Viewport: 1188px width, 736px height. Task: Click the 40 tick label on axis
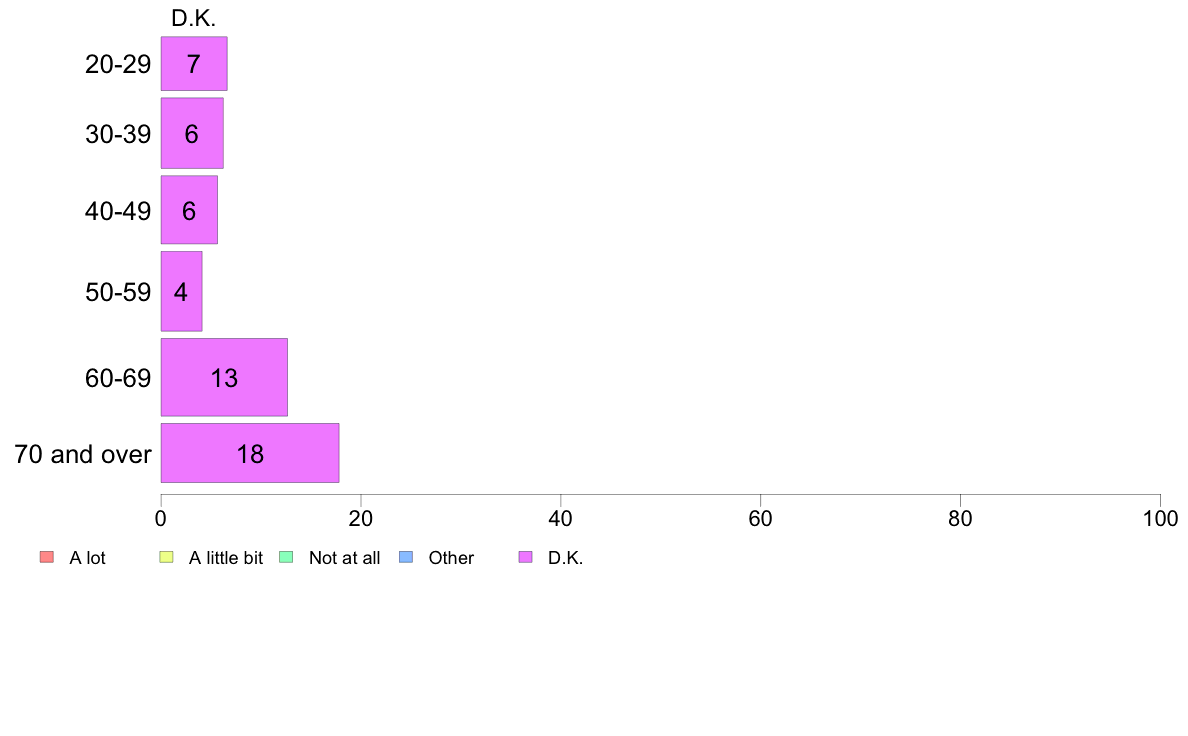(x=561, y=518)
